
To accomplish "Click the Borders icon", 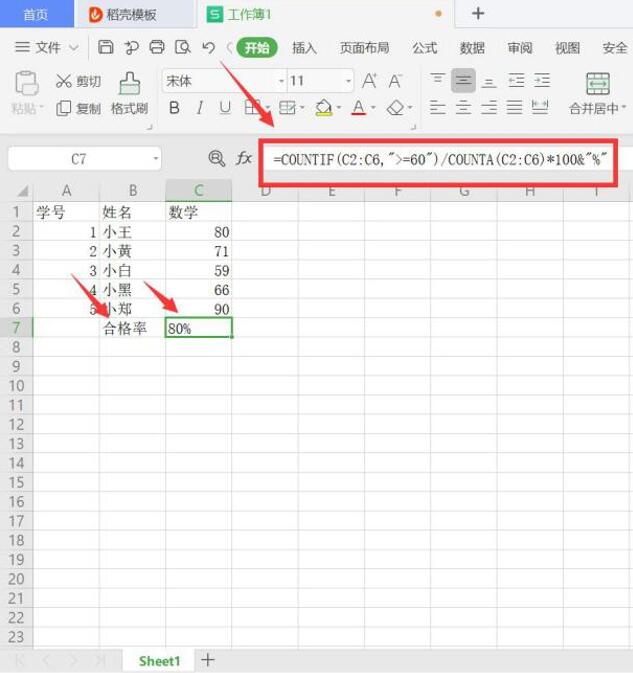I will (x=252, y=107).
